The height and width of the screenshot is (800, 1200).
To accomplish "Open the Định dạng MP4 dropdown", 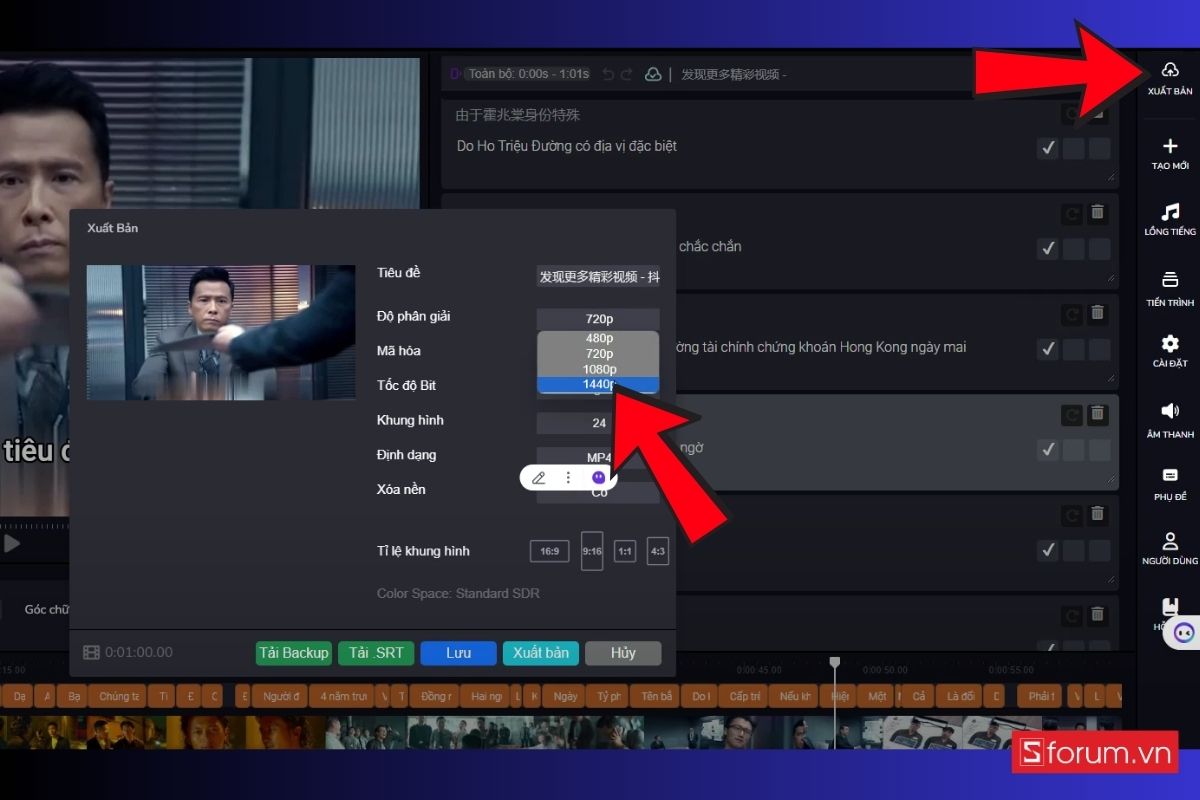I will tap(598, 458).
